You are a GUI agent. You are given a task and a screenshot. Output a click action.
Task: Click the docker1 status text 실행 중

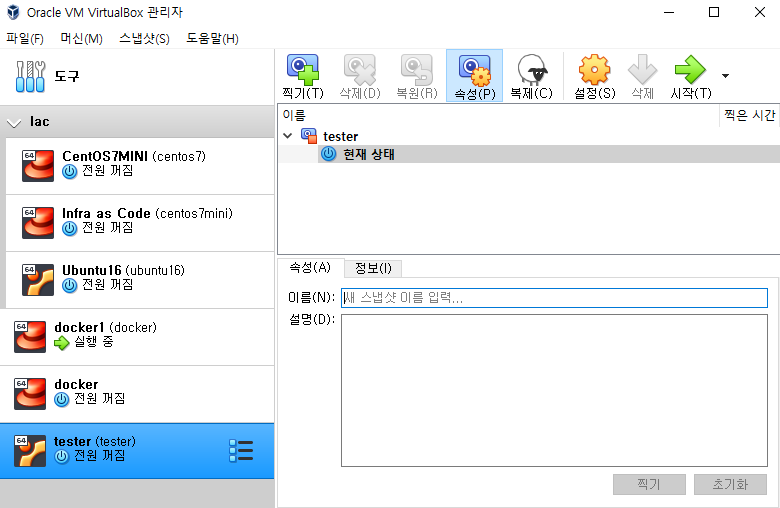click(x=94, y=341)
